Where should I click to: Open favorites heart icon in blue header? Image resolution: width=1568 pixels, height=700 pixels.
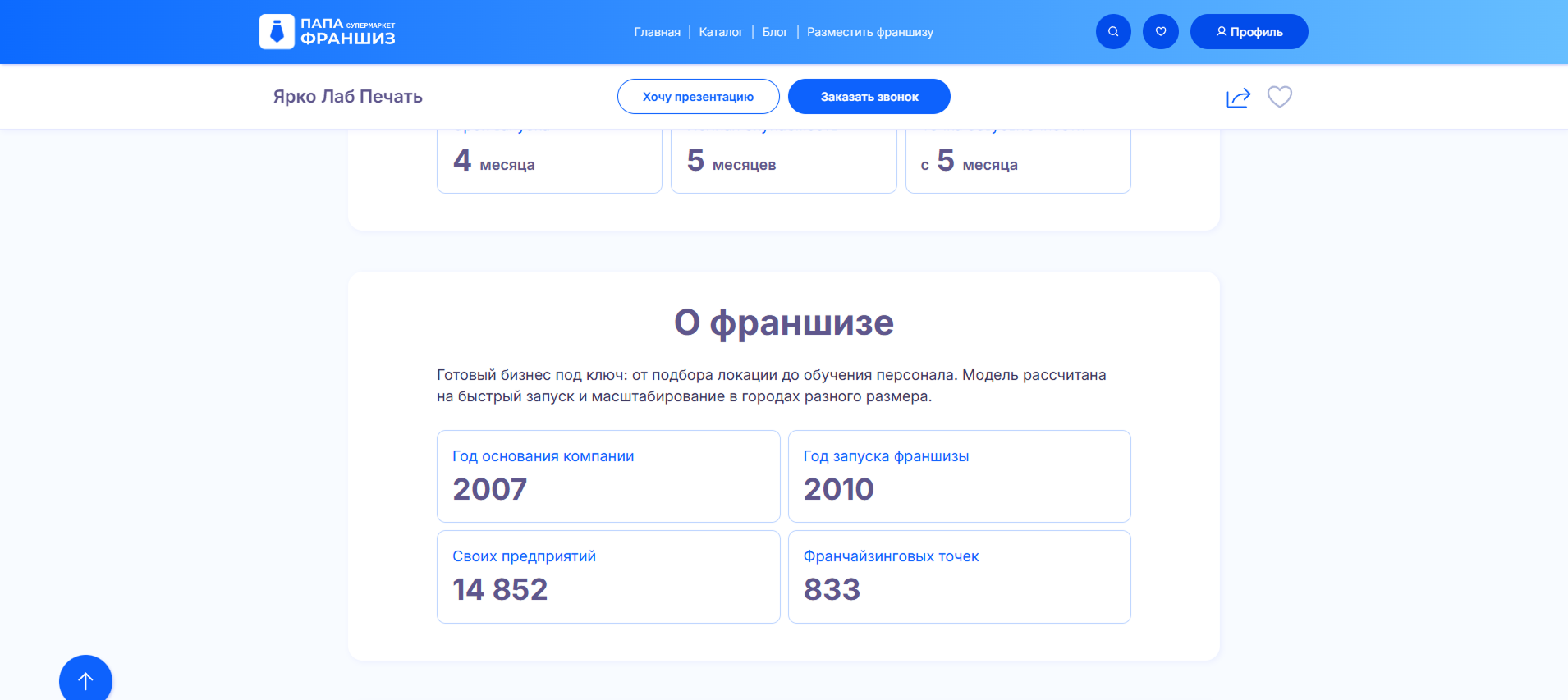point(1161,32)
